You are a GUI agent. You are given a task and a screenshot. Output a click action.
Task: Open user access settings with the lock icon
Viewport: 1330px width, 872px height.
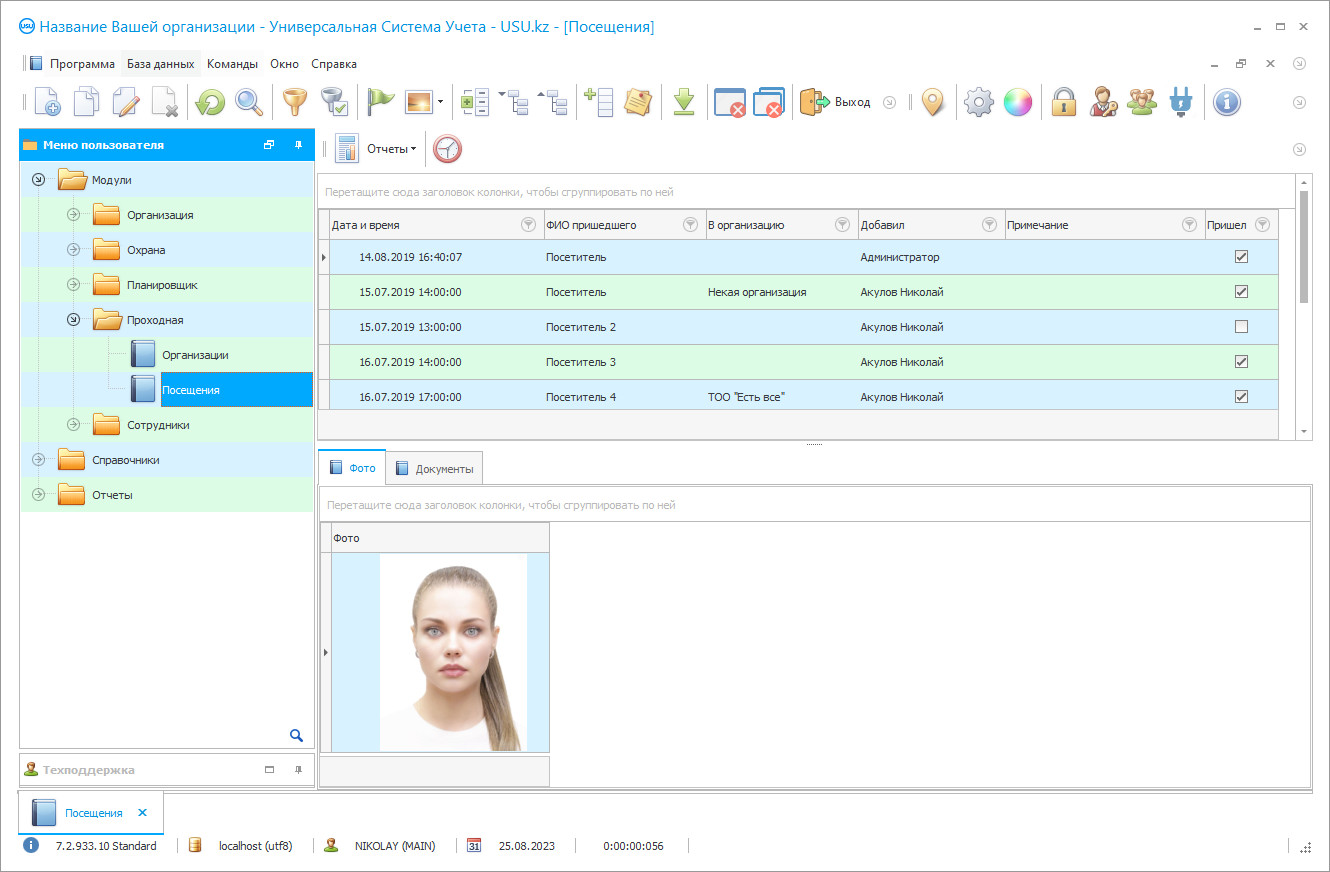[x=1064, y=102]
